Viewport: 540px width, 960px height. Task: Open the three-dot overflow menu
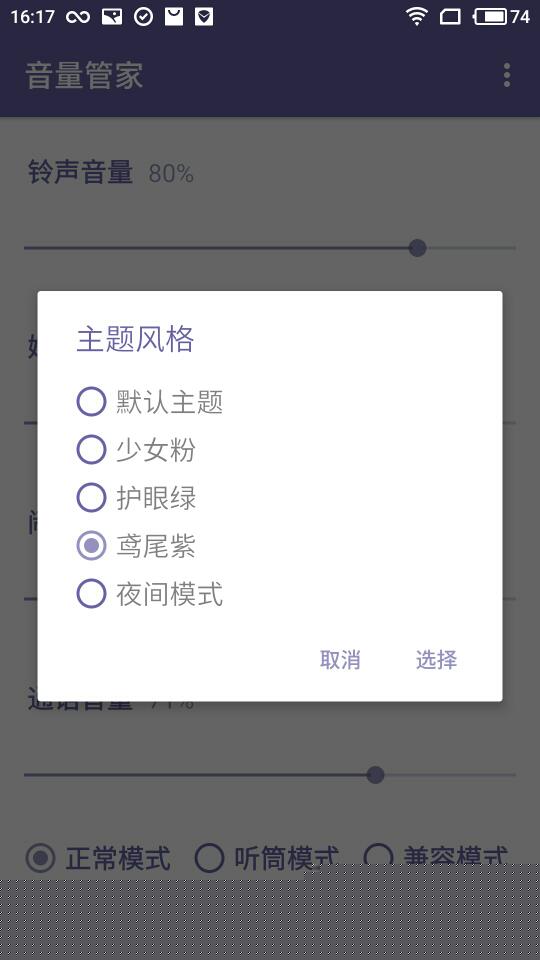pos(506,75)
